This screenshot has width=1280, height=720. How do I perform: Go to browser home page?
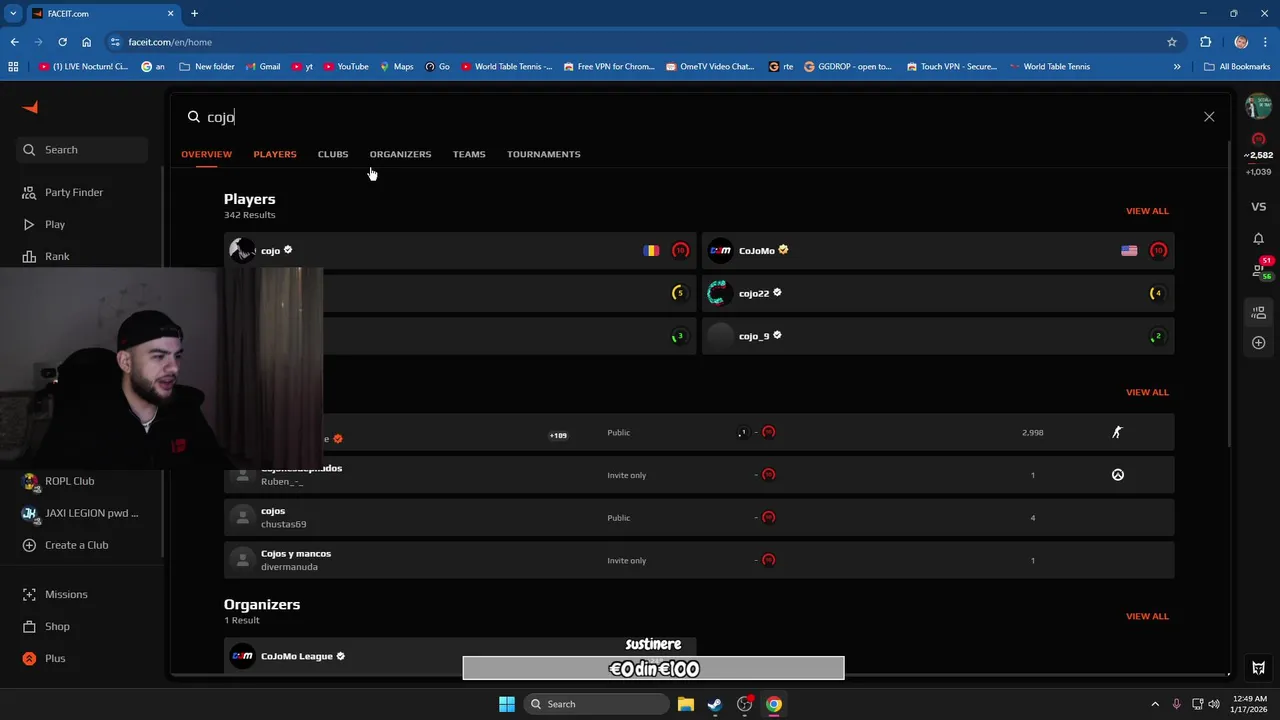[x=86, y=42]
